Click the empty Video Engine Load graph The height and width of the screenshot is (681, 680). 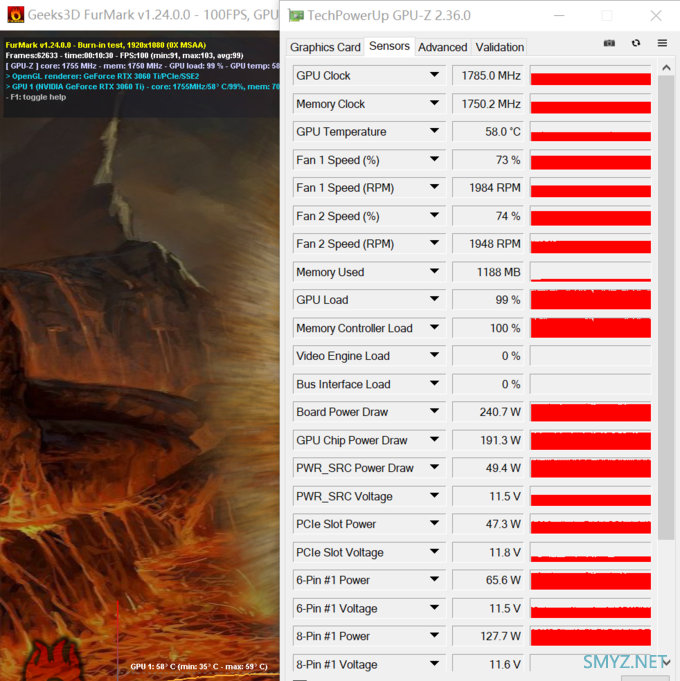tap(590, 356)
